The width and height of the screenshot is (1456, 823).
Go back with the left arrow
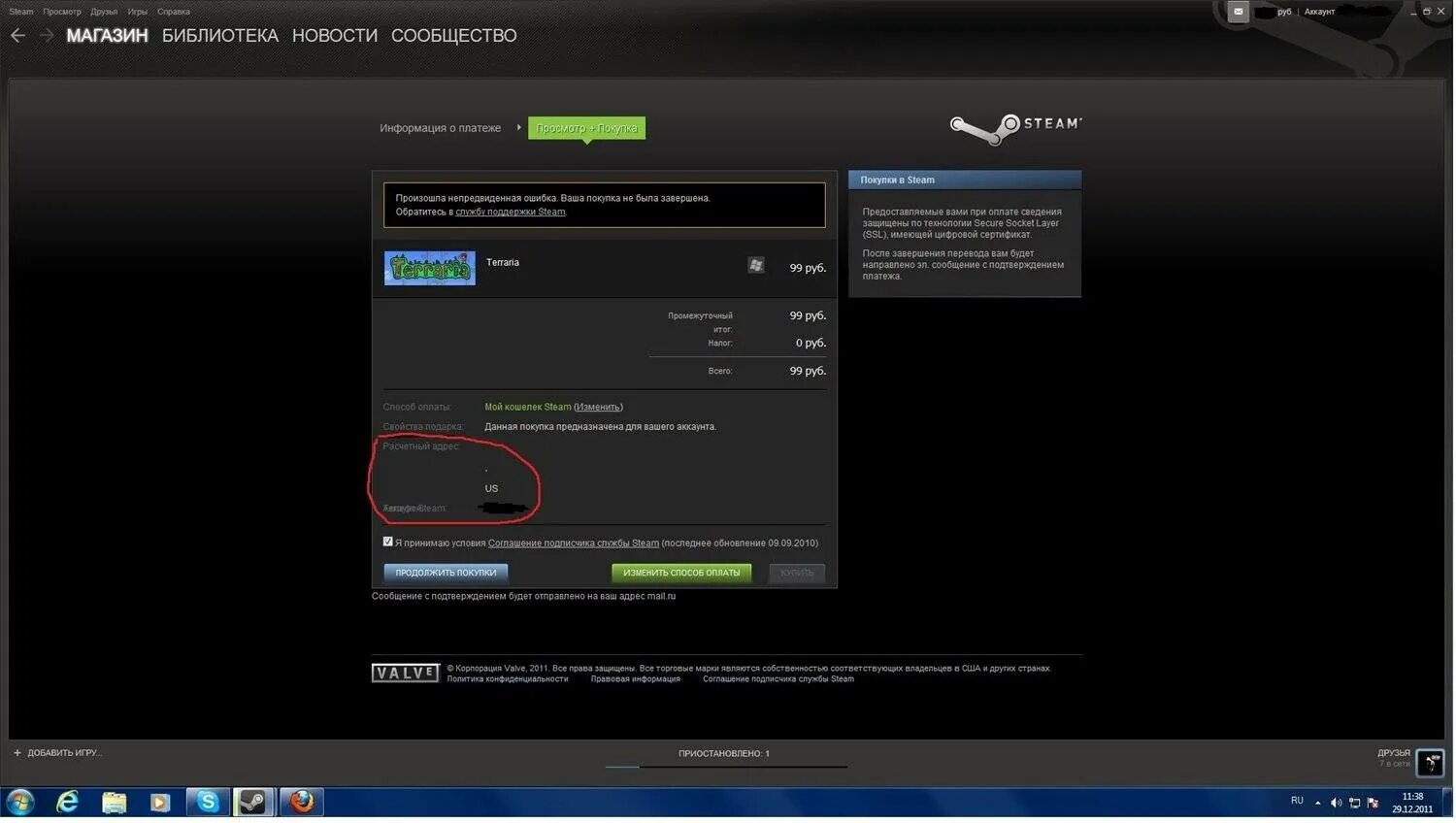click(x=17, y=35)
